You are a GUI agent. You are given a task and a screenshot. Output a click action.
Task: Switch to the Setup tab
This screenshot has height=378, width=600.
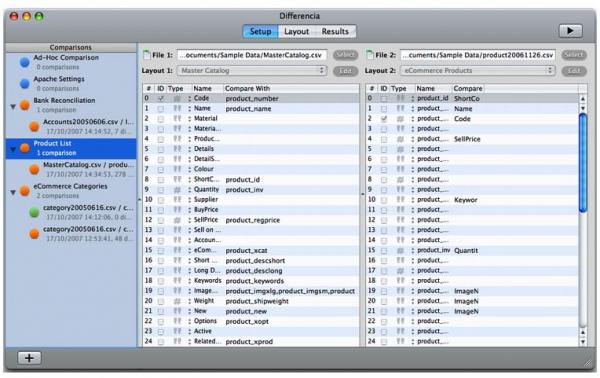(261, 31)
